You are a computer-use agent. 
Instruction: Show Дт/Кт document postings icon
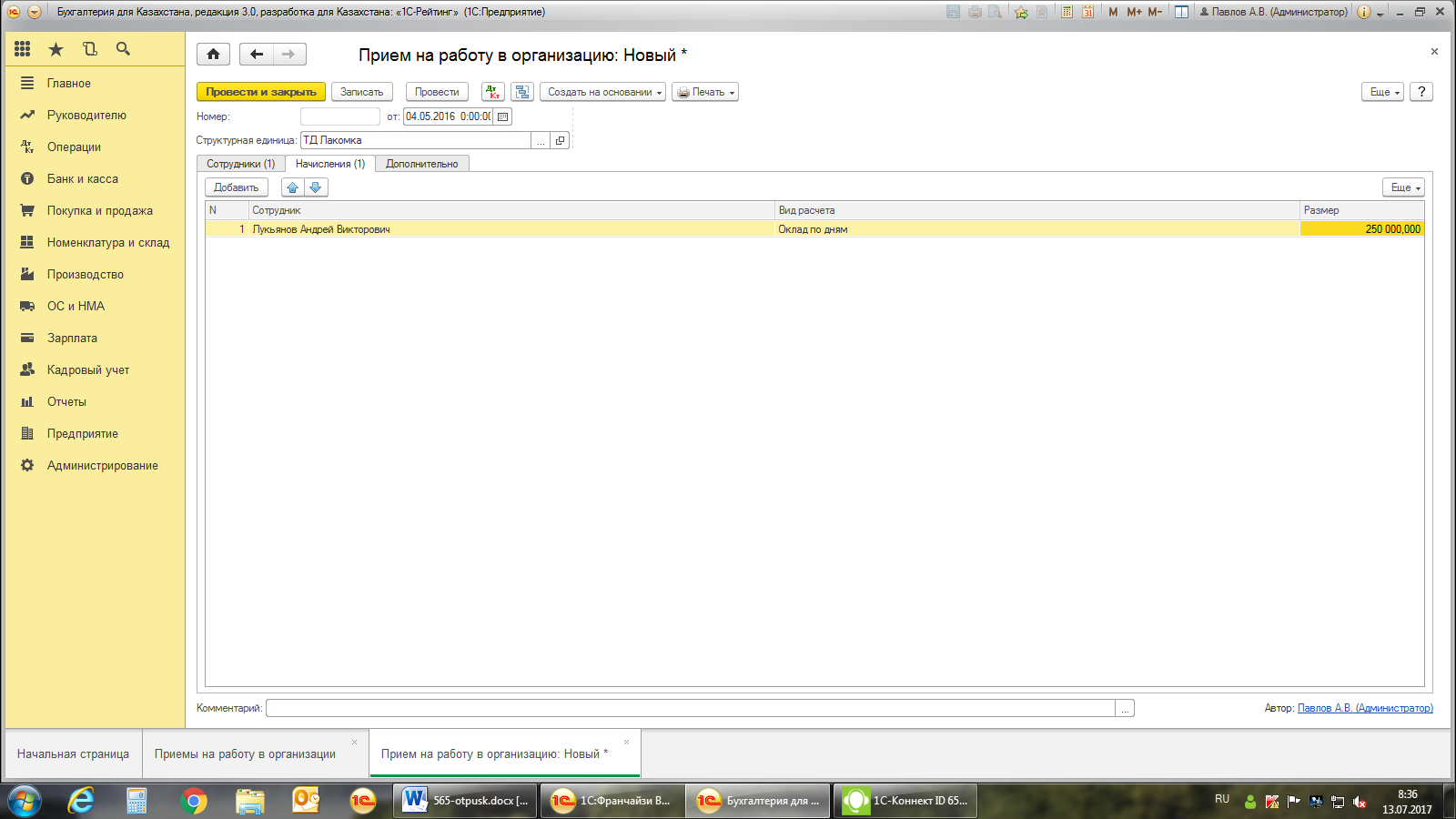pos(492,92)
